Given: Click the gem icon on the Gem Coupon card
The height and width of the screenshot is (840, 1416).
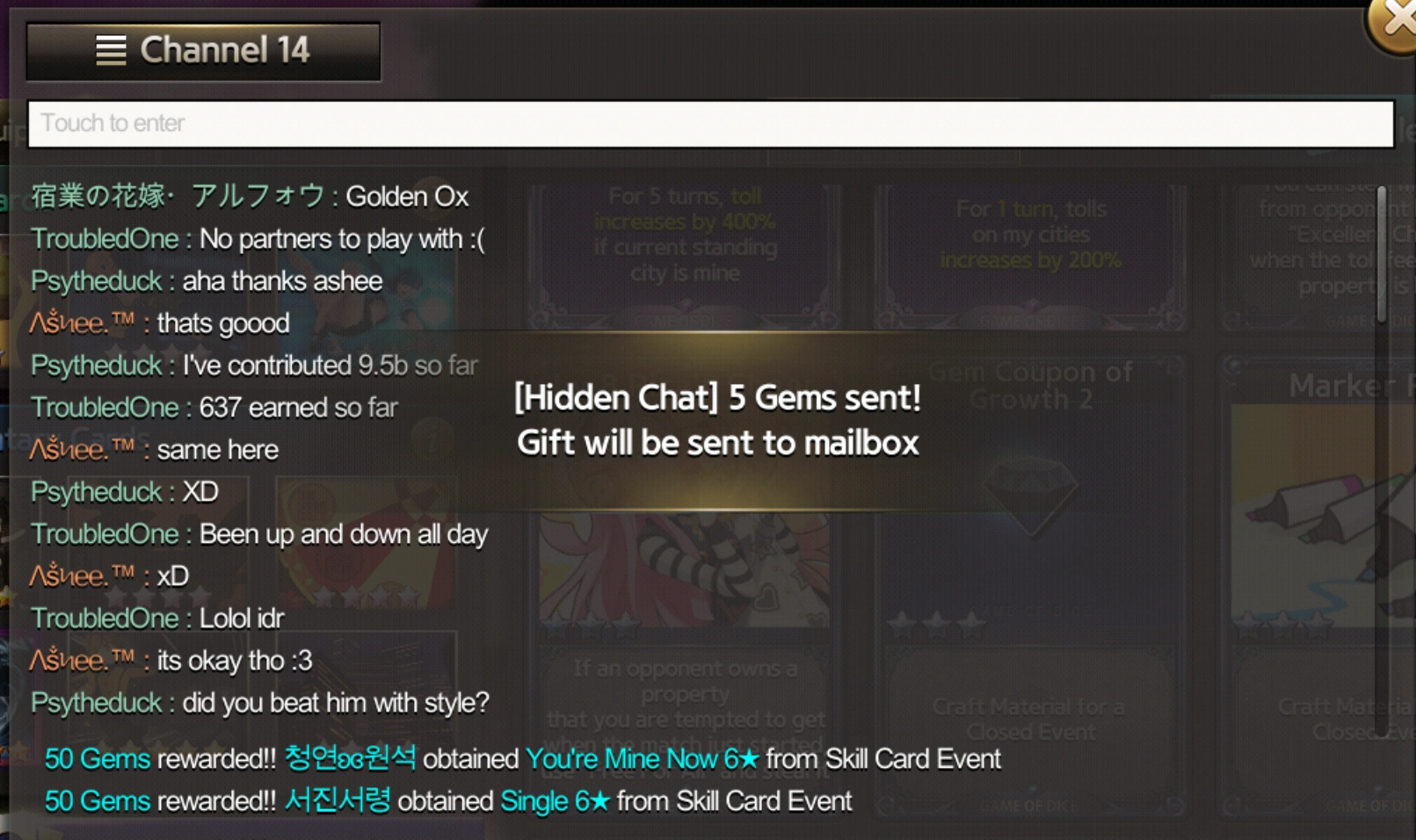Looking at the screenshot, I should (x=1030, y=492).
